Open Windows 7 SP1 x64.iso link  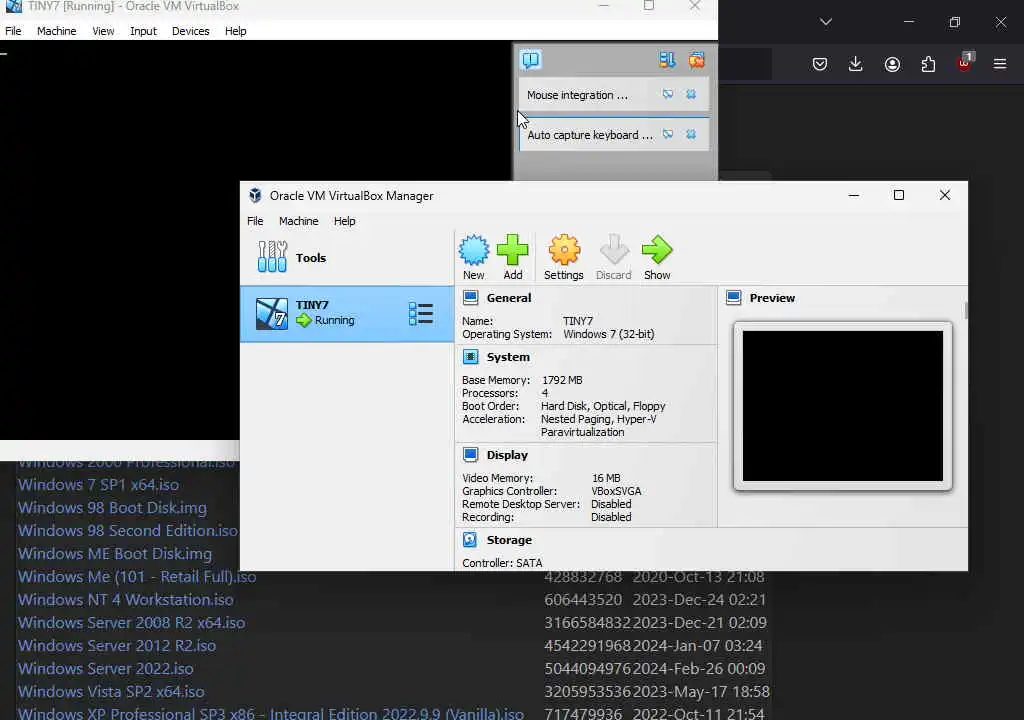tap(98, 485)
